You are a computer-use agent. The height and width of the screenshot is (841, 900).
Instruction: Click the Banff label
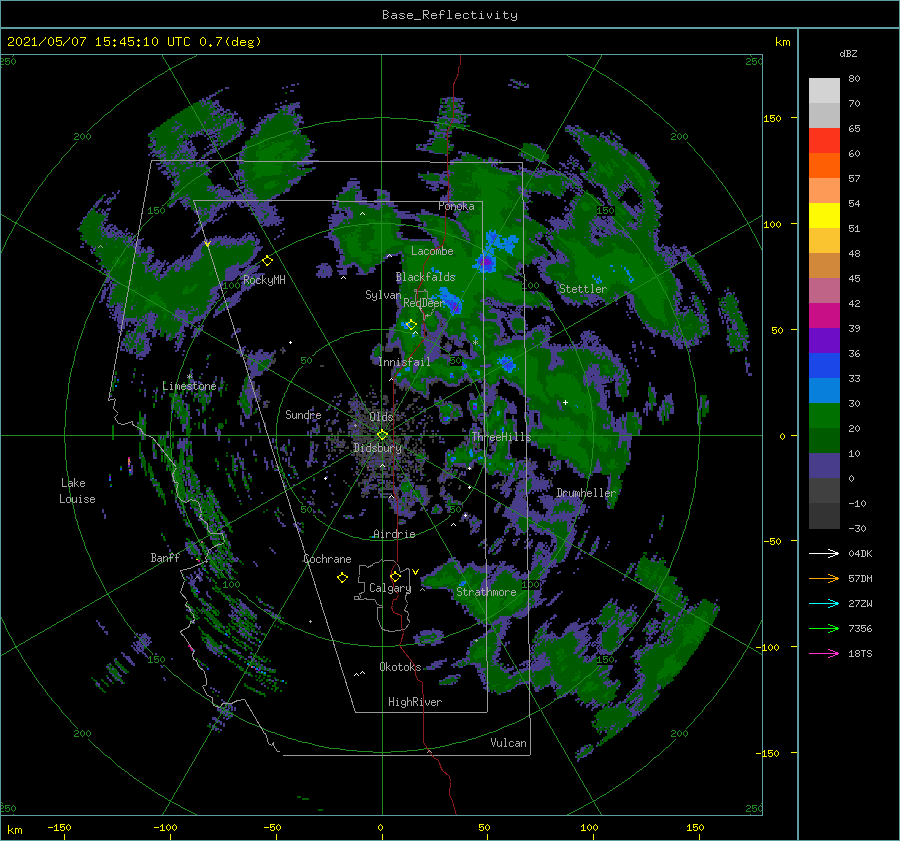pos(165,558)
